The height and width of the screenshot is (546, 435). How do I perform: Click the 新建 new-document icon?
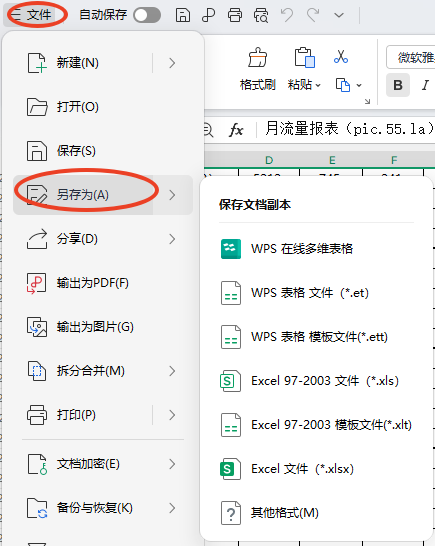click(x=37, y=63)
